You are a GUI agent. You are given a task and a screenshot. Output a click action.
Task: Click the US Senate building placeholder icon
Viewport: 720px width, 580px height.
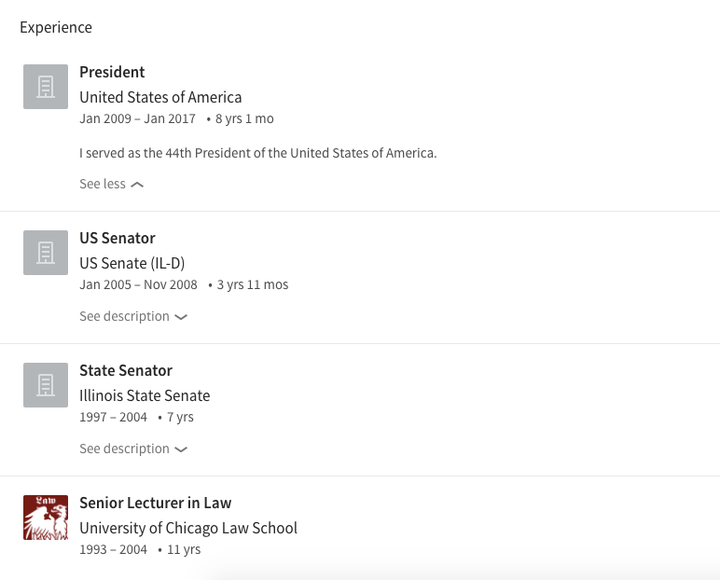click(45, 253)
